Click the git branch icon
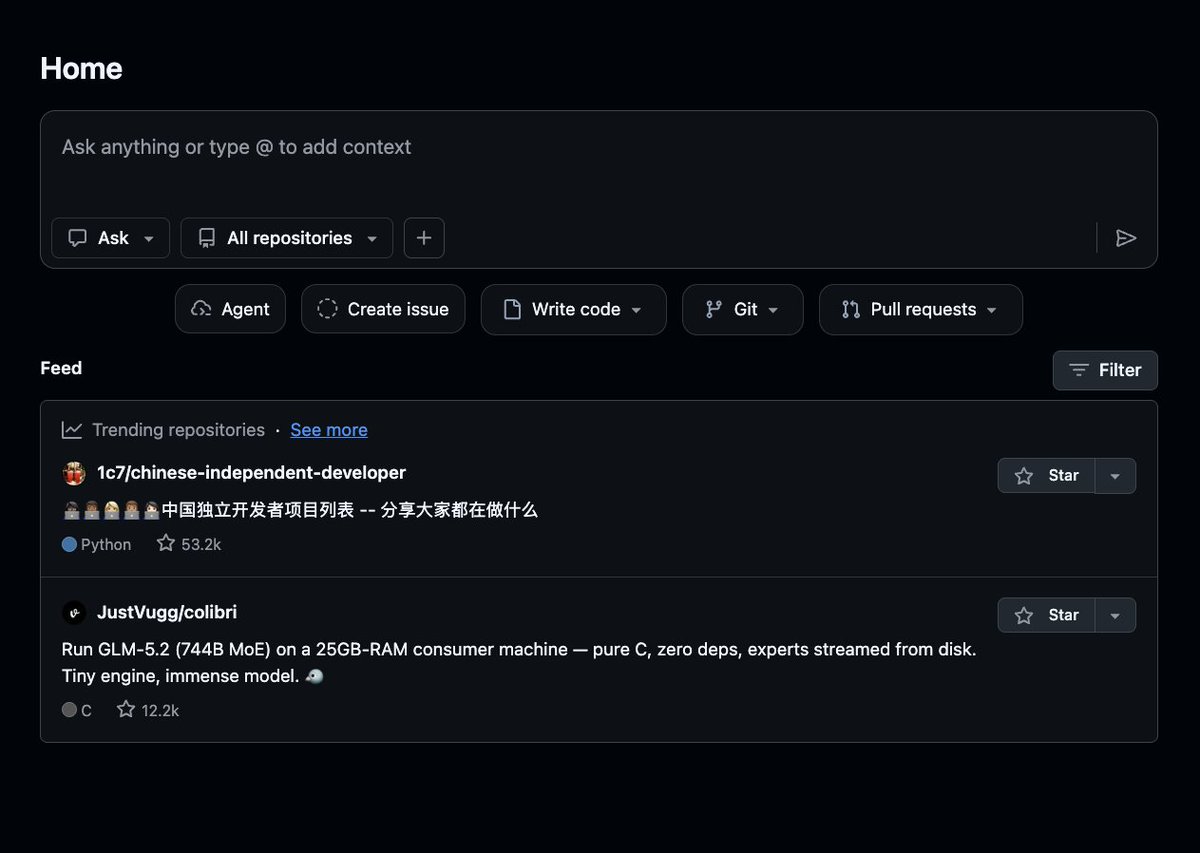This screenshot has height=853, width=1200. point(713,309)
